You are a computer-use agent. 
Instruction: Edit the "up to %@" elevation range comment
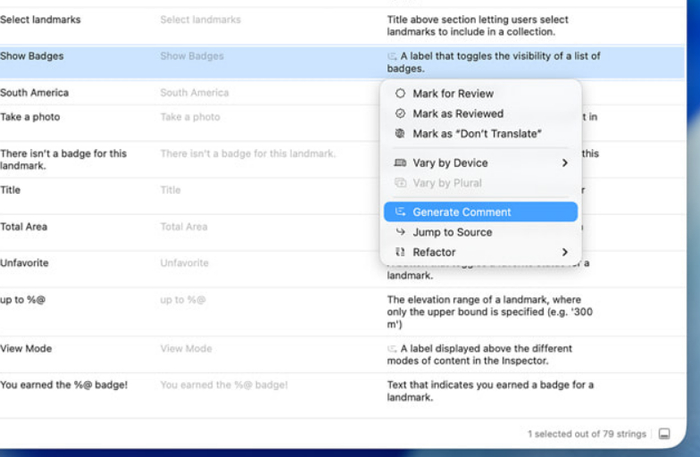pos(492,311)
